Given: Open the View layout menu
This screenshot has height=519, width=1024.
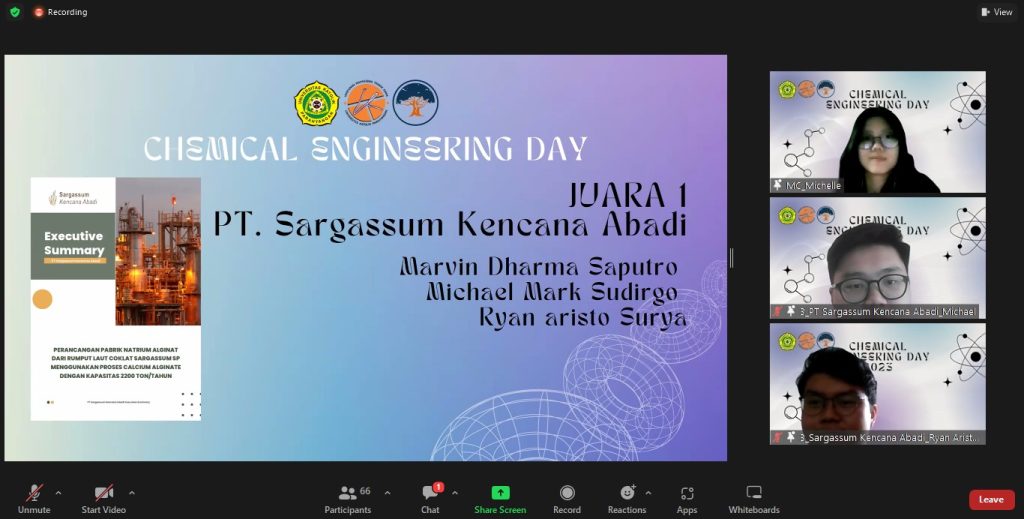Looking at the screenshot, I should [x=996, y=12].
